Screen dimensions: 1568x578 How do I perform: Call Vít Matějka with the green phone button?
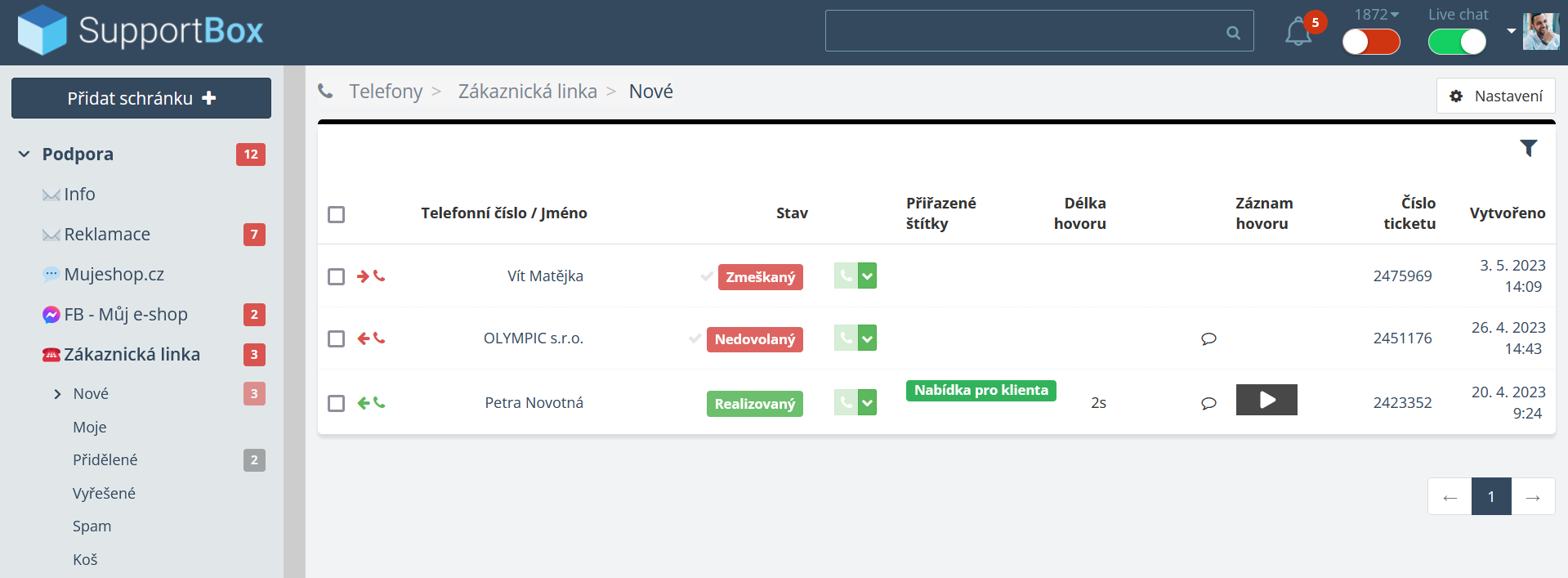click(x=846, y=276)
